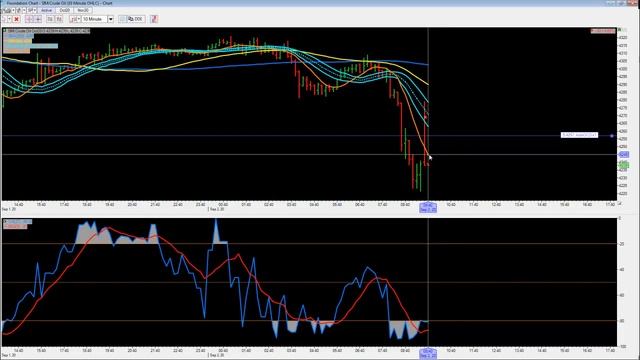Click the bar-type chart style icon before the interval box
Image resolution: width=640 pixels, height=360 pixels.
(x=73, y=19)
